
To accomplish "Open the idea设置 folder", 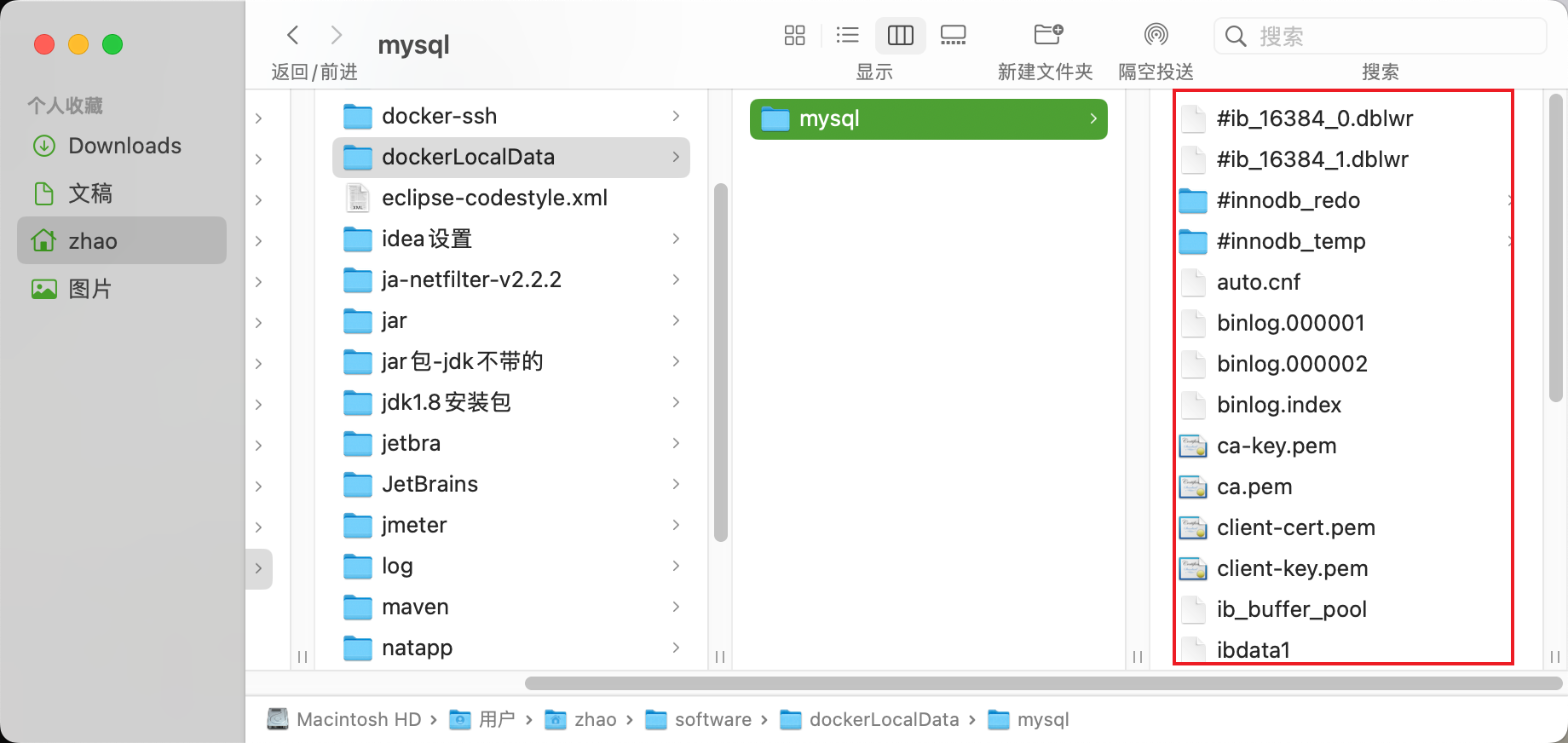I will 511,239.
